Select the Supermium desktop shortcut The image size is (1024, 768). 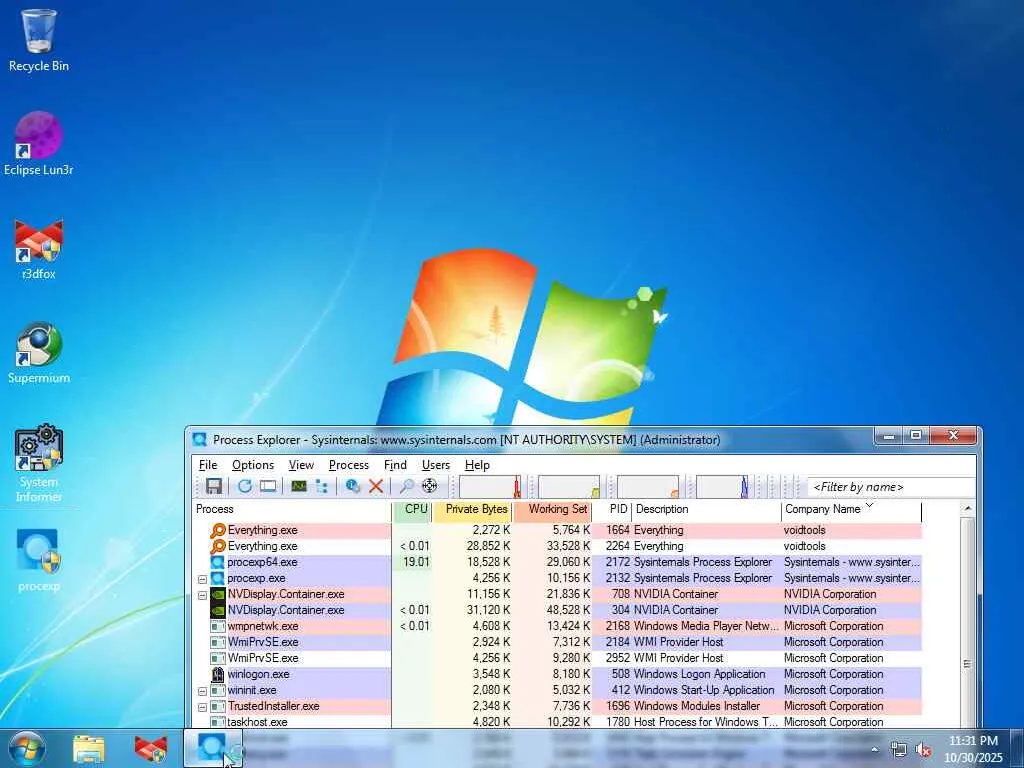(x=39, y=353)
